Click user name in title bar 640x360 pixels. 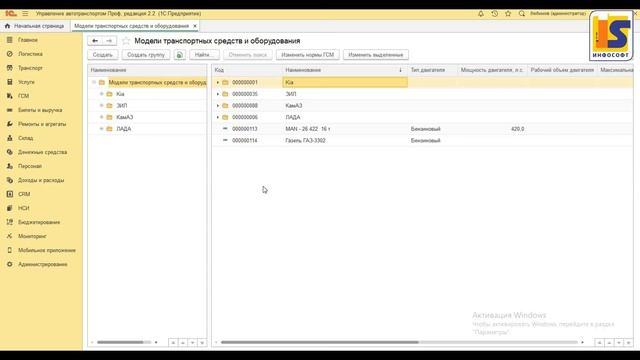point(558,13)
